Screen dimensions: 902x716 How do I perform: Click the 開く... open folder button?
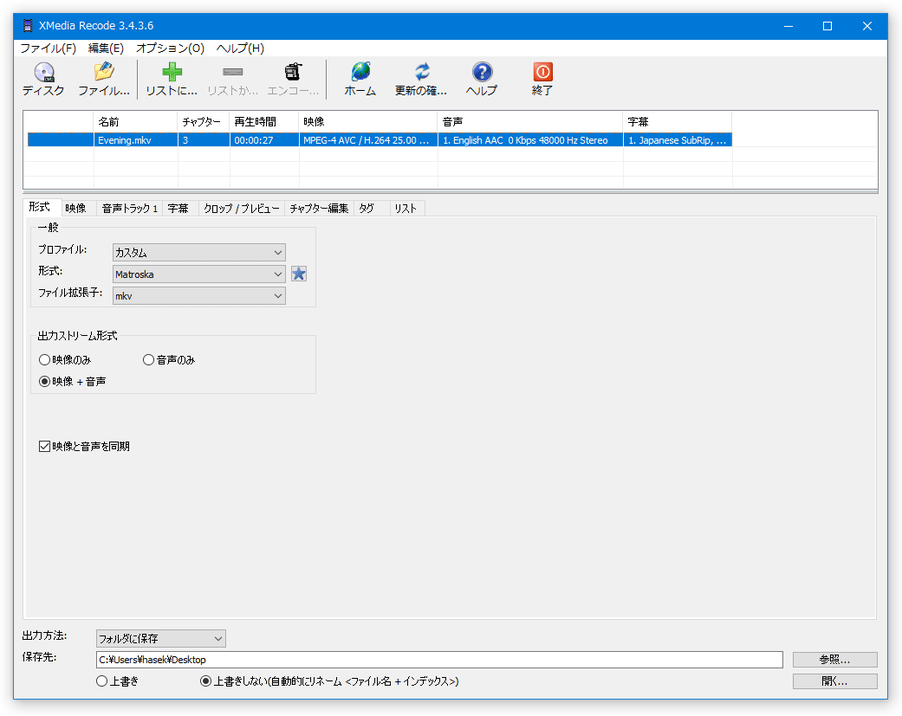pyautogui.click(x=835, y=681)
